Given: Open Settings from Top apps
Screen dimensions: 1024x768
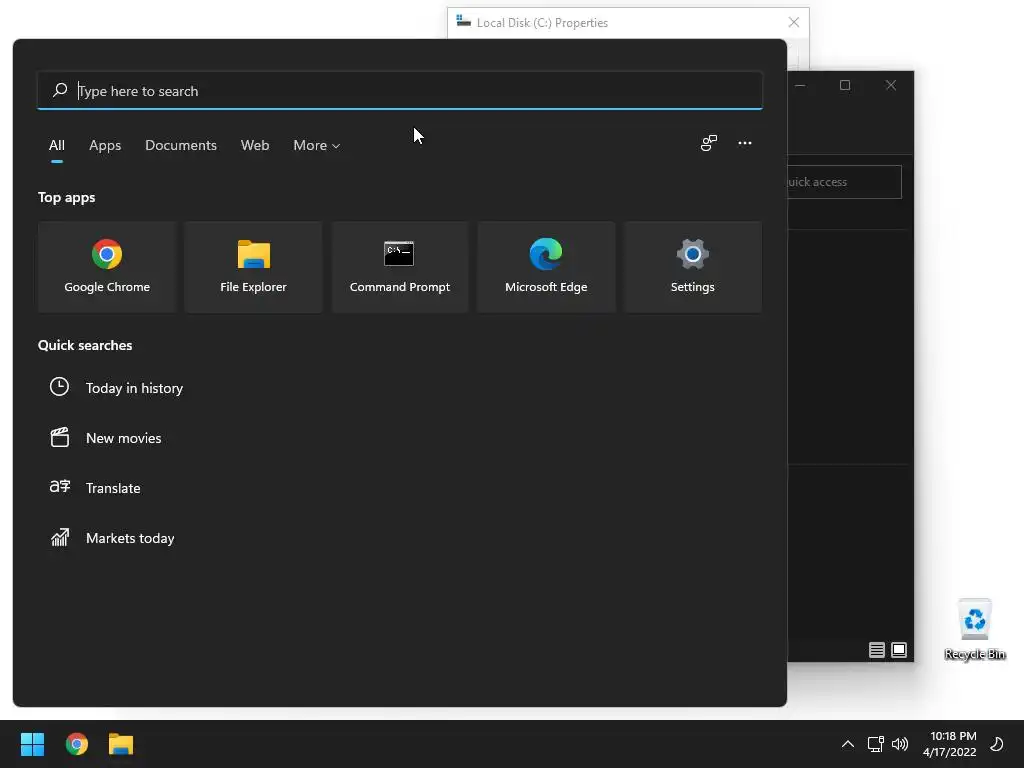Looking at the screenshot, I should click(x=692, y=266).
